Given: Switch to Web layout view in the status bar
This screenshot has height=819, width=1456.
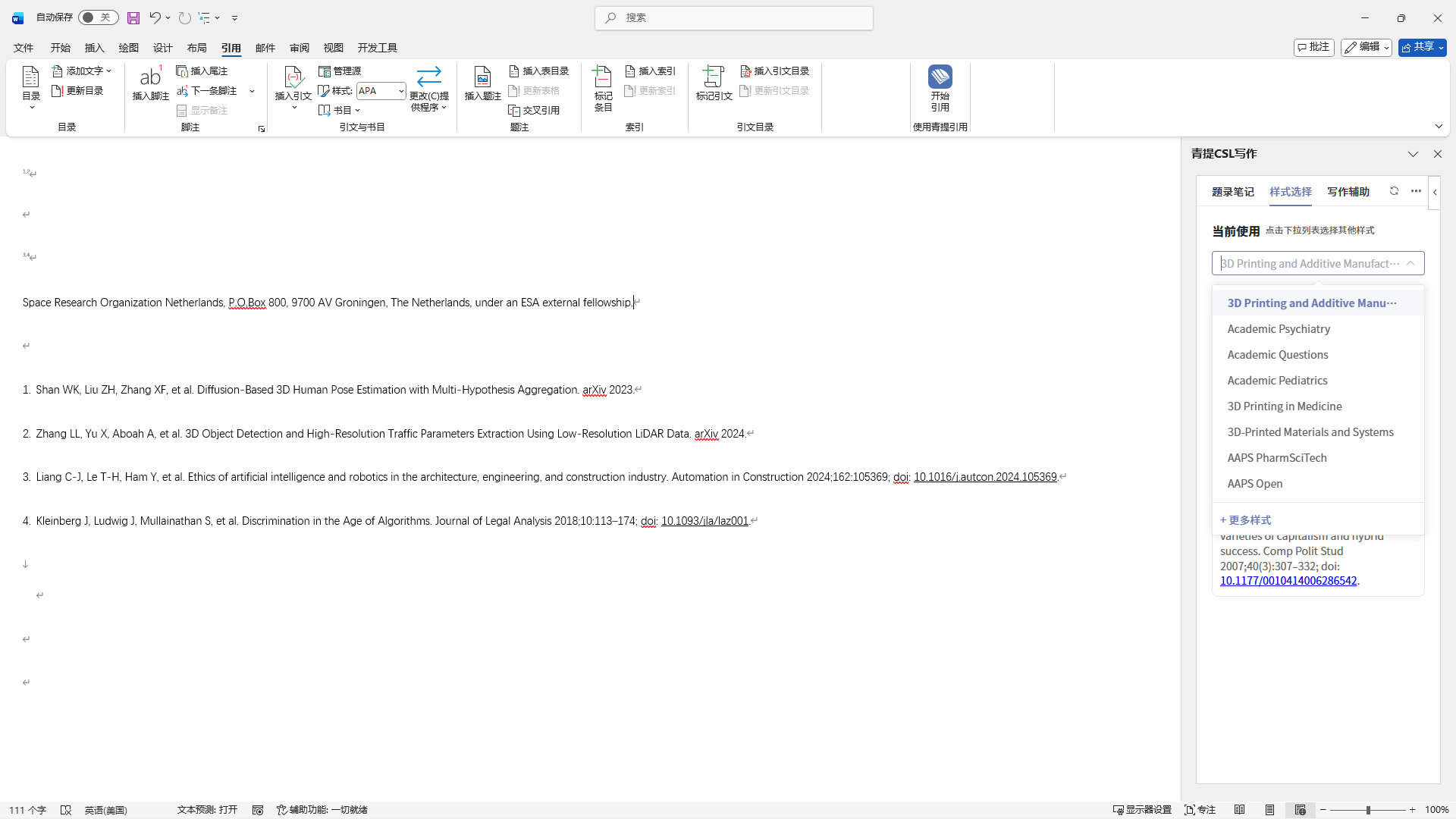Looking at the screenshot, I should click(1300, 810).
